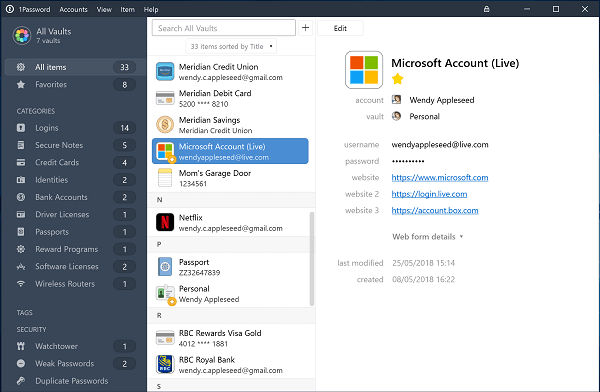Click the Passport item icon in list
This screenshot has width=600, height=392.
point(165,267)
